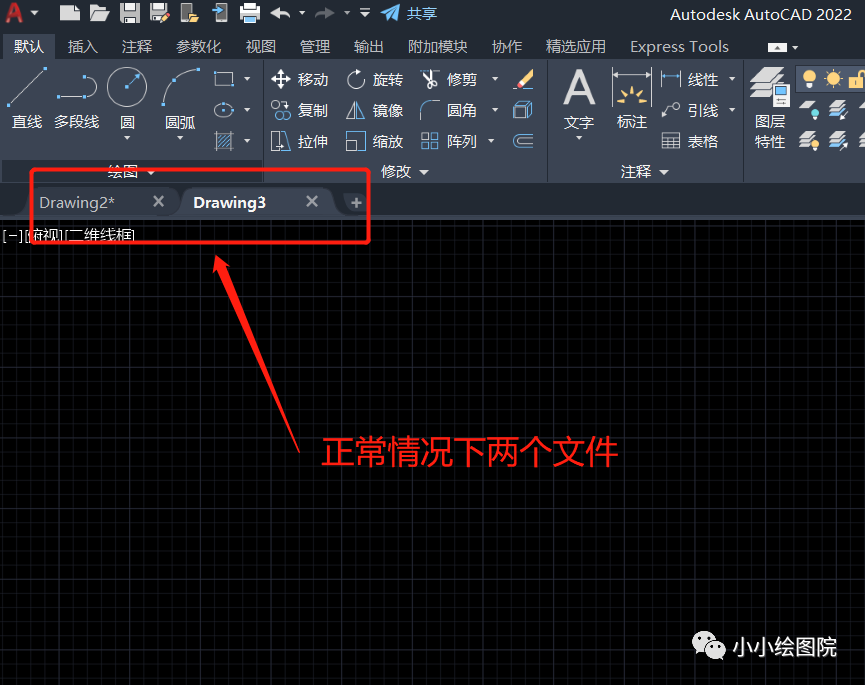Screen dimensions: 865x685
Task: Activate the Fillet command (圆角)
Action: tap(448, 110)
